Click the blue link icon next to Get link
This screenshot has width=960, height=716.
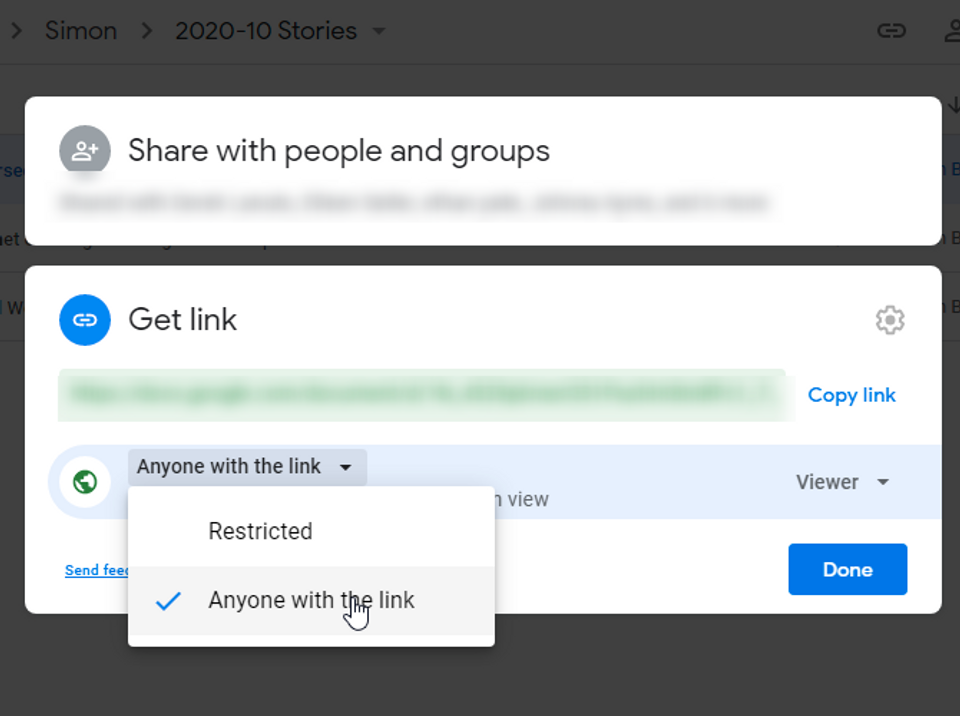click(x=84, y=320)
